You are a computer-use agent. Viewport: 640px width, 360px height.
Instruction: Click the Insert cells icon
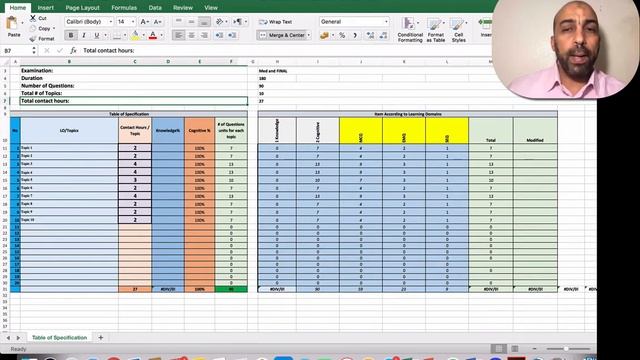485,23
